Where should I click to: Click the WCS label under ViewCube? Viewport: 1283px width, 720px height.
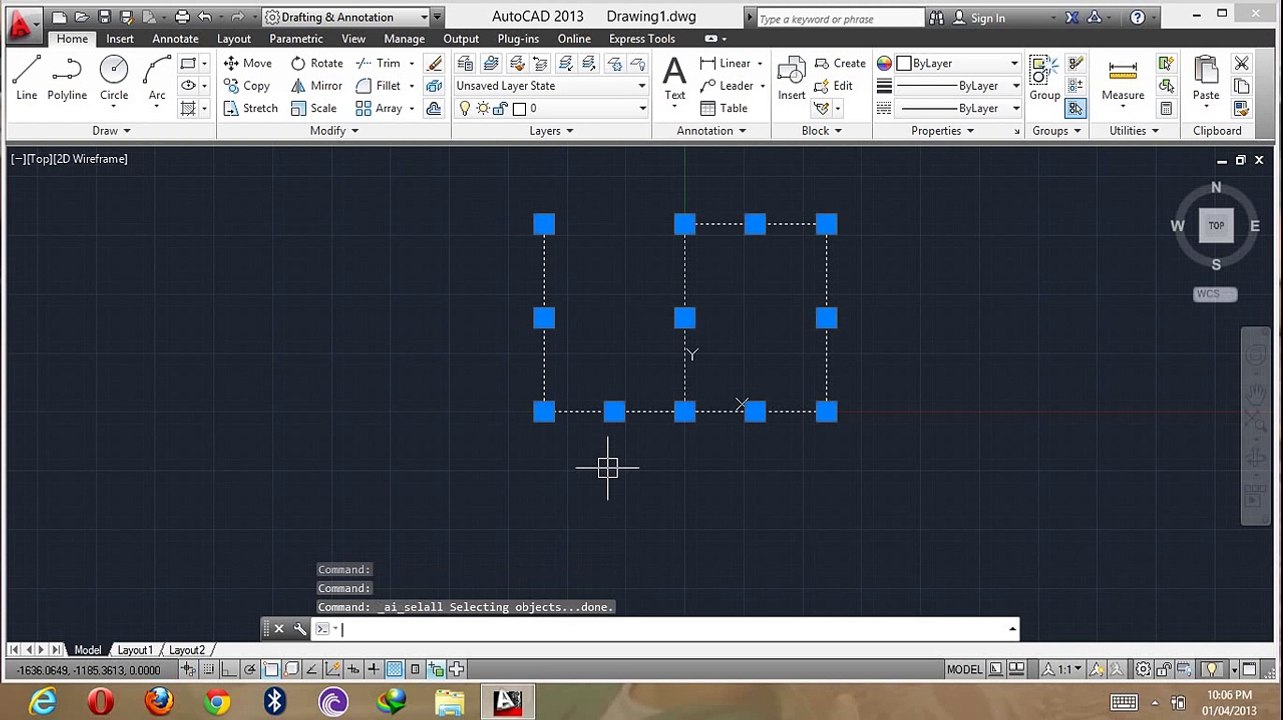point(1215,294)
